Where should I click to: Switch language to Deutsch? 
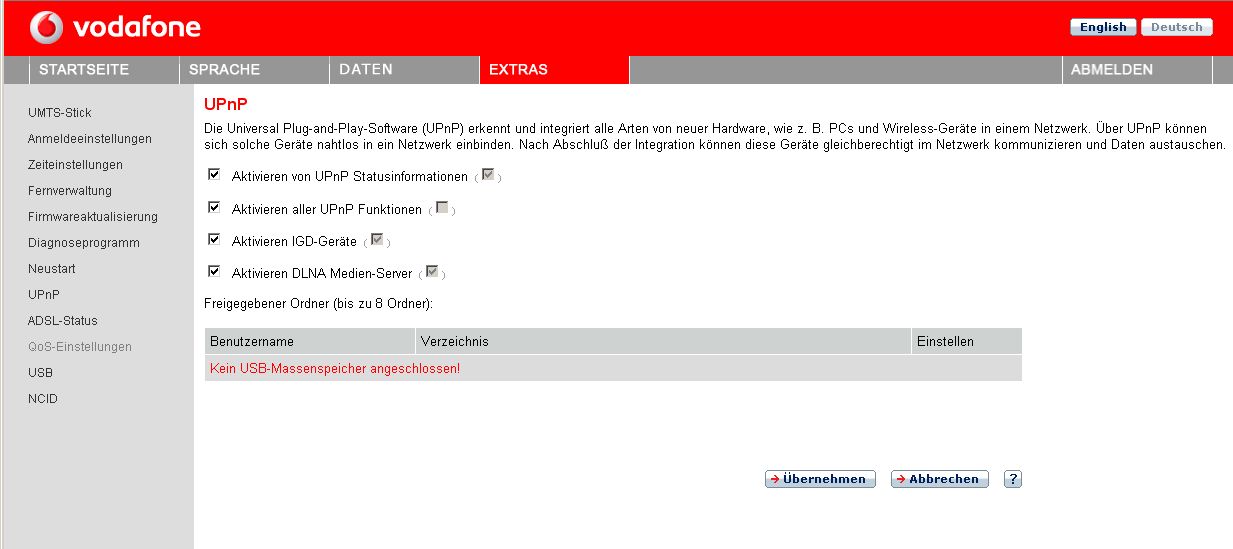tap(1177, 27)
